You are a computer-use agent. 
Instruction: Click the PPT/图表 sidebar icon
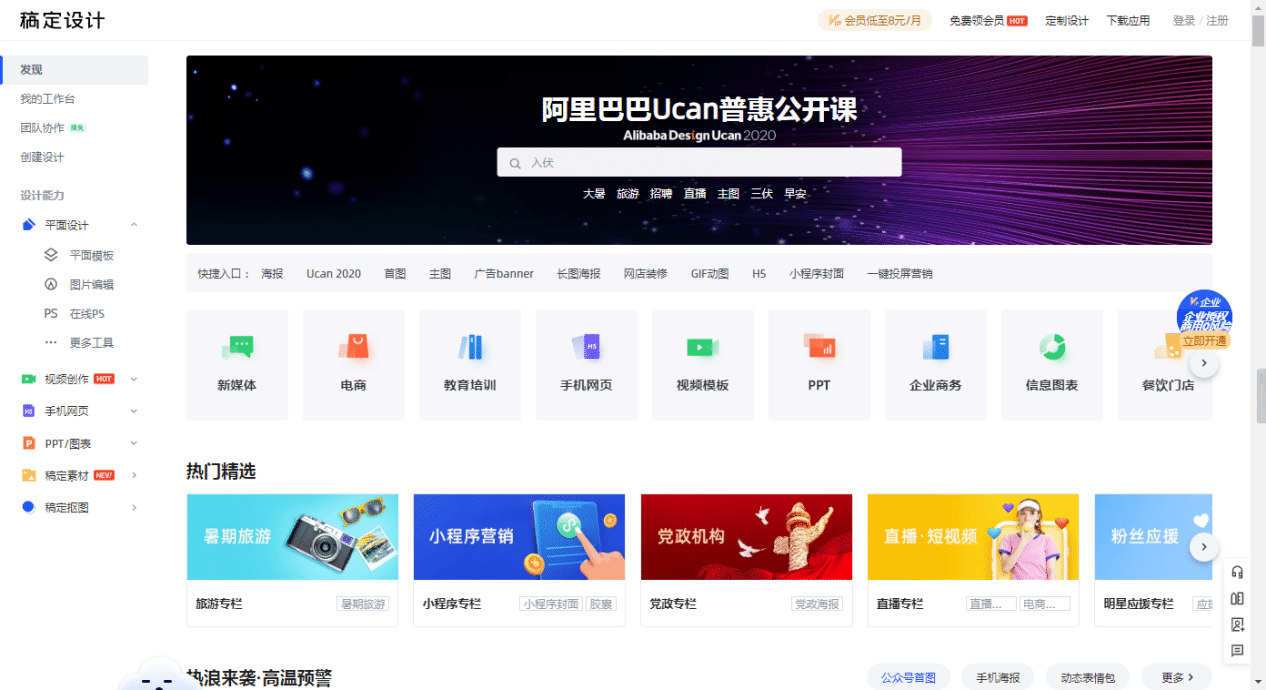(28, 443)
